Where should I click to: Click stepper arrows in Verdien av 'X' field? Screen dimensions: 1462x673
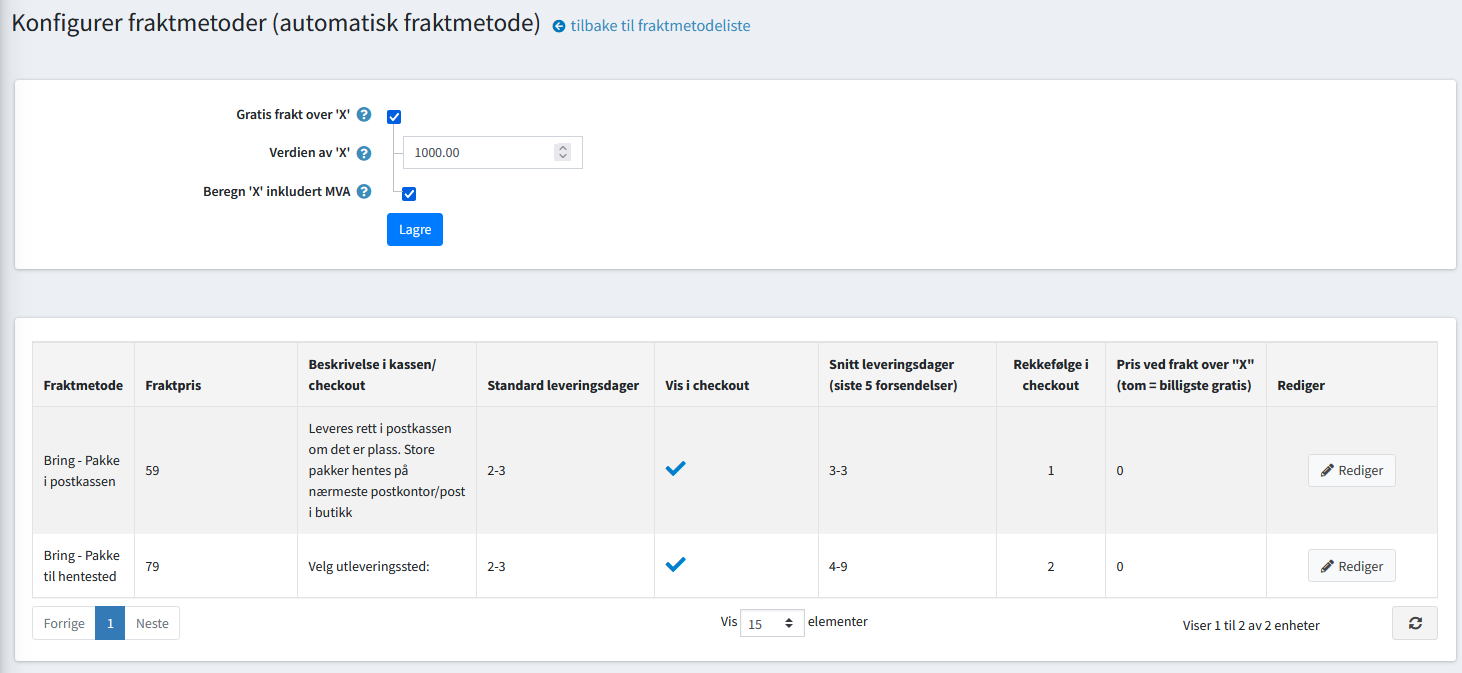tap(563, 152)
